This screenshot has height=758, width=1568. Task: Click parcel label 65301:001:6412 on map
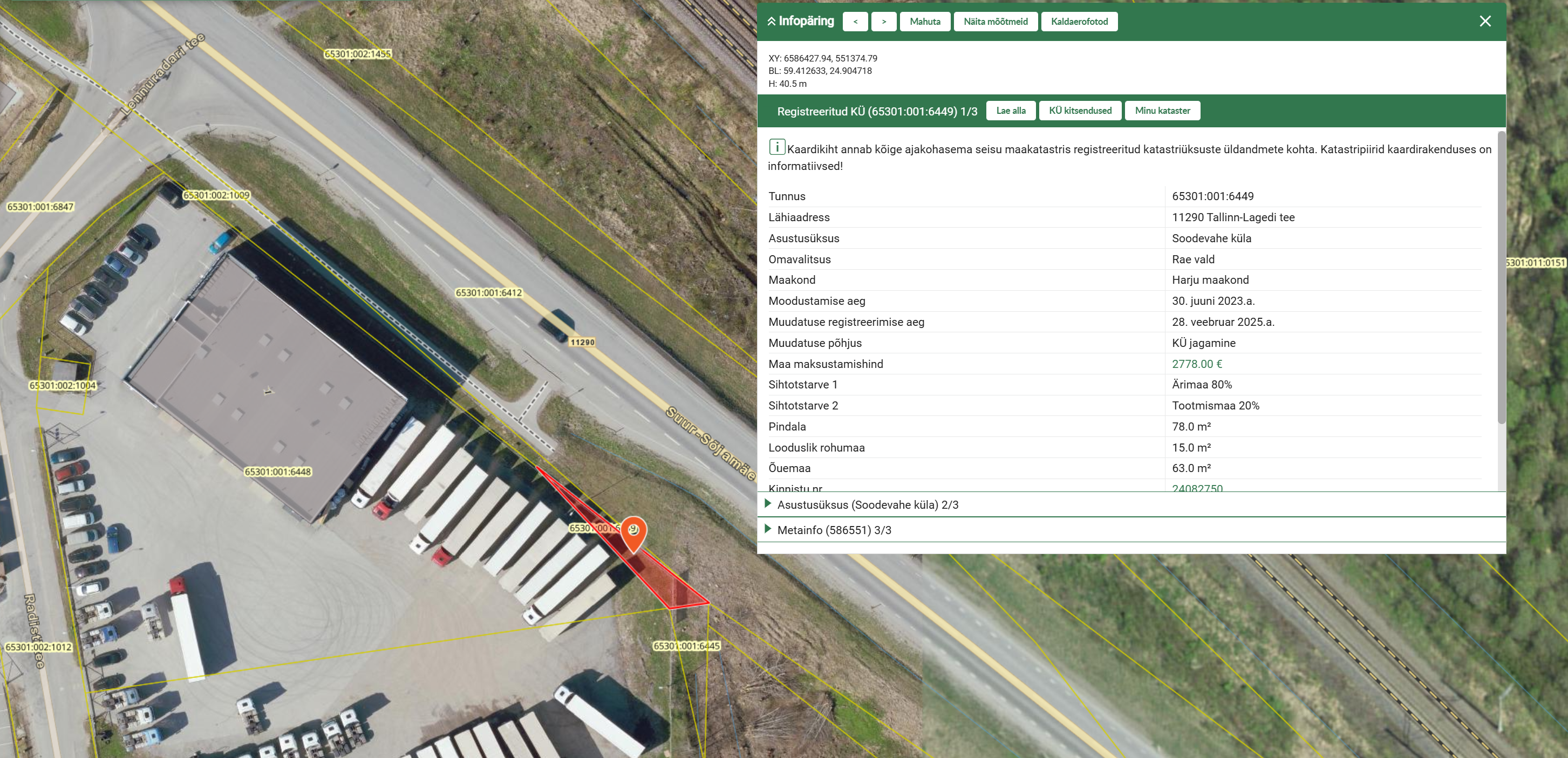click(x=489, y=293)
